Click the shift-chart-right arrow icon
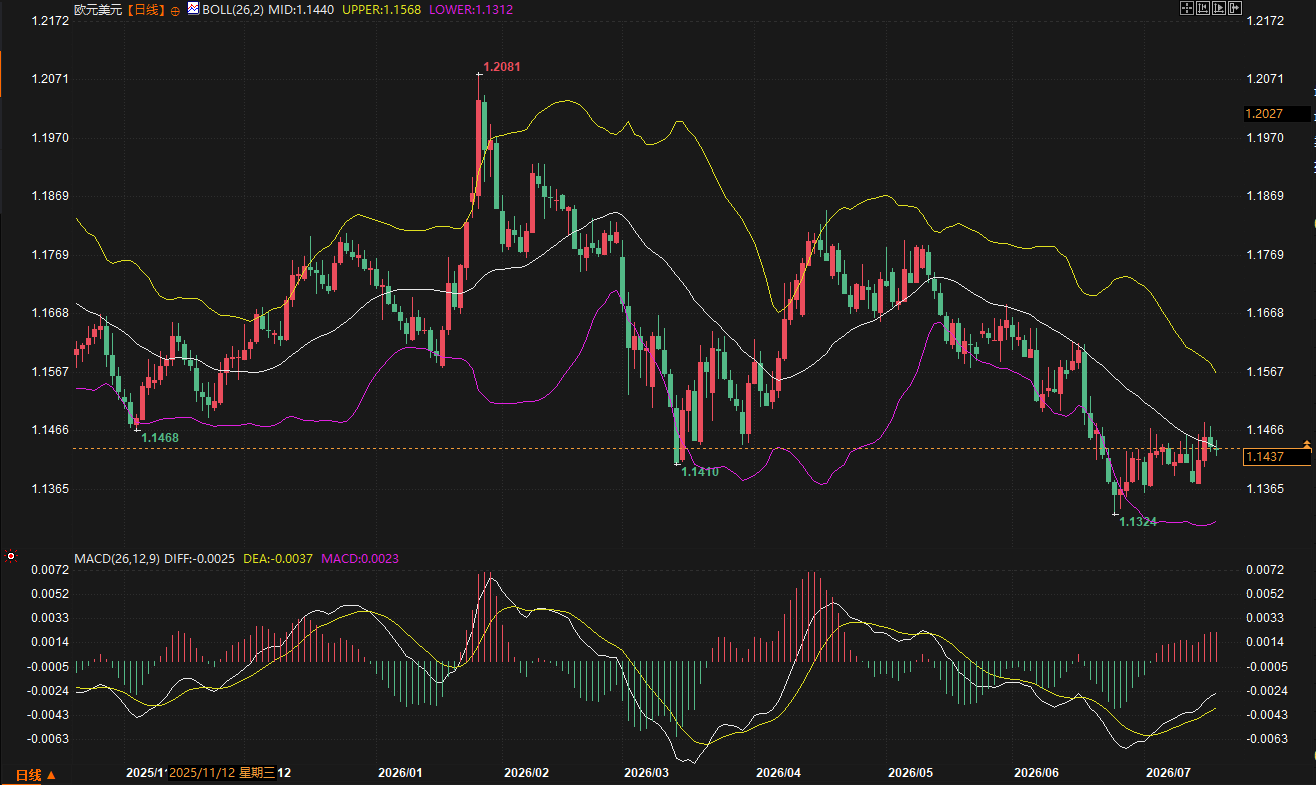The height and width of the screenshot is (785, 1316). click(1235, 8)
